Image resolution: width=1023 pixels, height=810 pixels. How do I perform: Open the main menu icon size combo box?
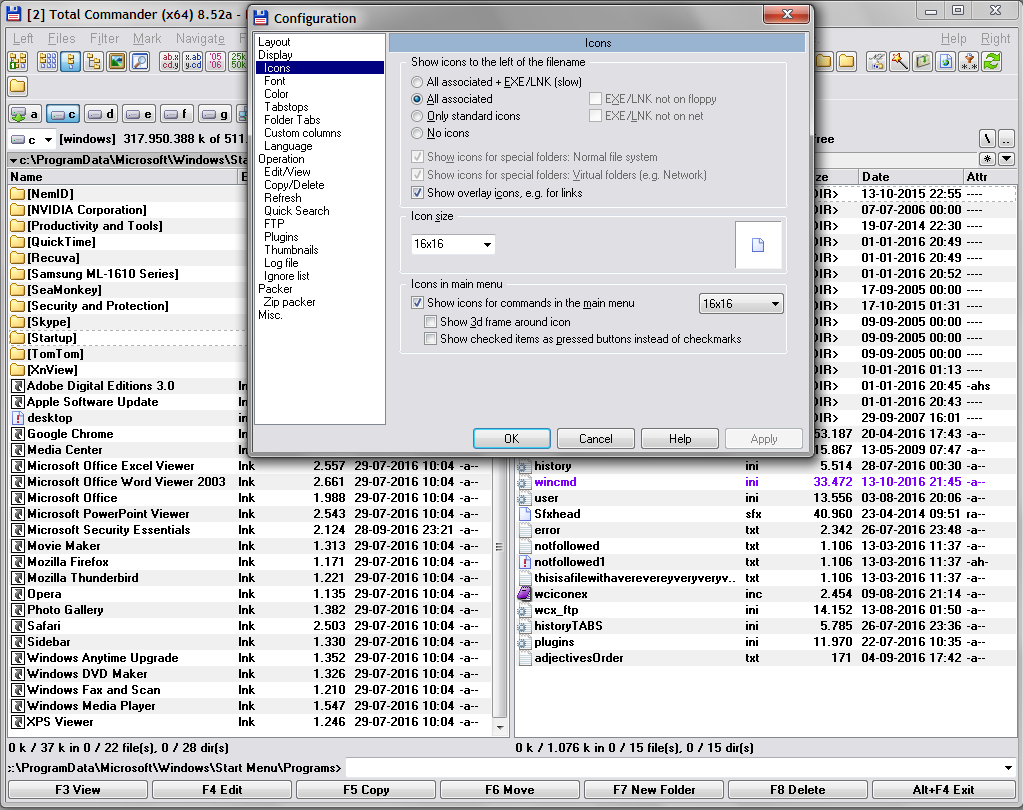click(x=740, y=303)
